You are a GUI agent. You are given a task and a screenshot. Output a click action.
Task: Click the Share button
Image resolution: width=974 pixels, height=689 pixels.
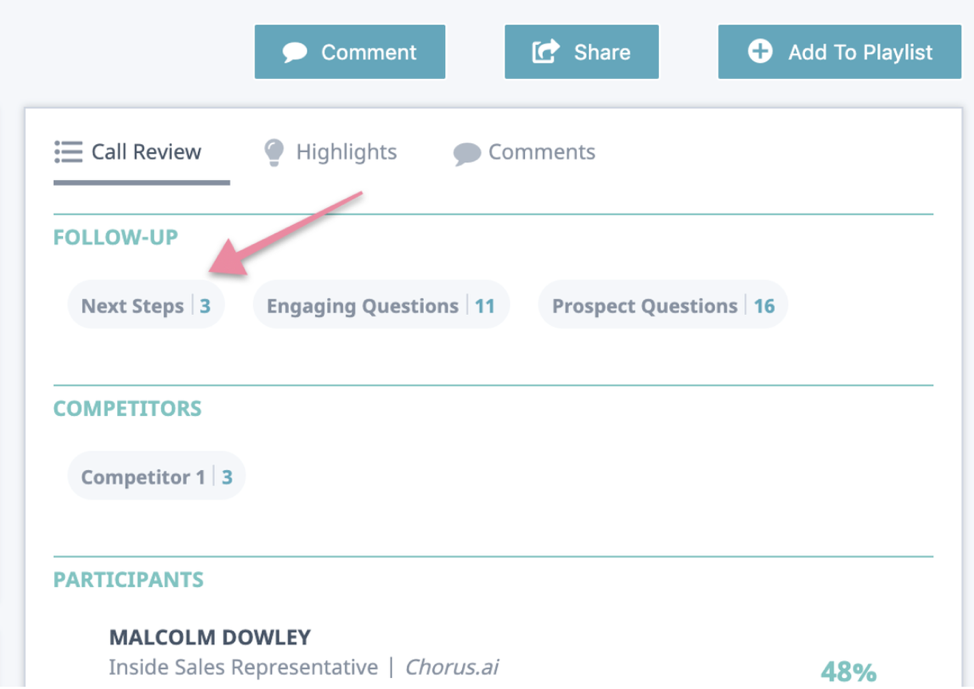click(581, 52)
